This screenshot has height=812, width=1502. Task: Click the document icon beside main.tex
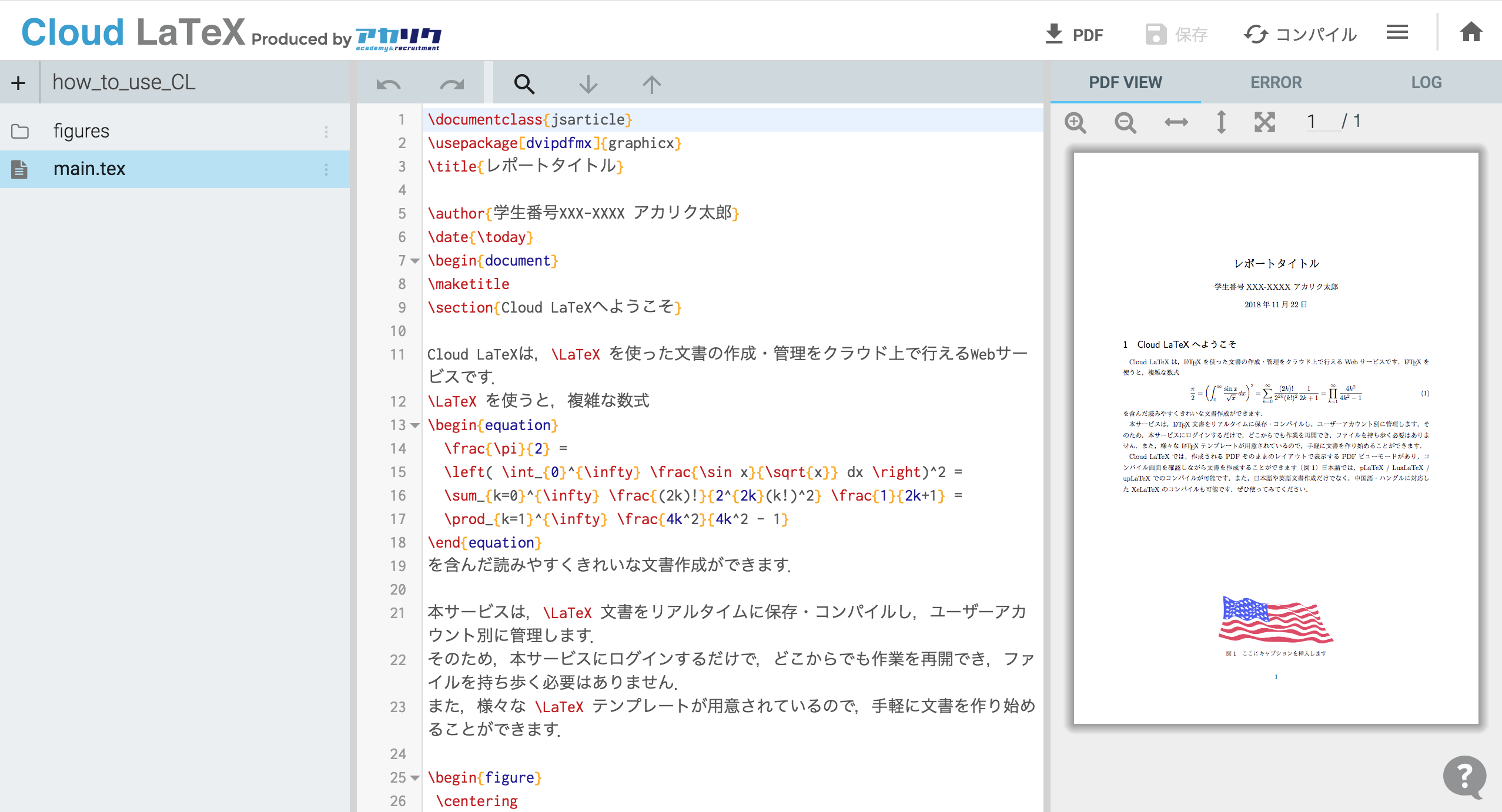[x=19, y=169]
